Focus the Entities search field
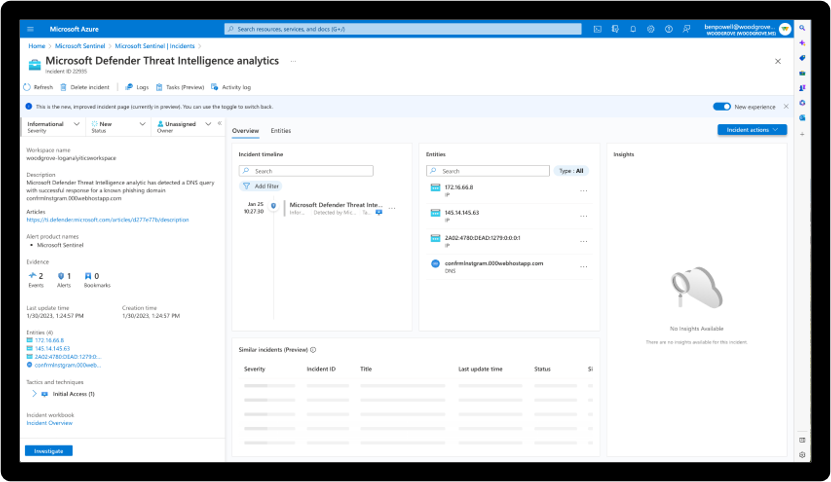Screen dimensions: 831x482 click(x=488, y=171)
